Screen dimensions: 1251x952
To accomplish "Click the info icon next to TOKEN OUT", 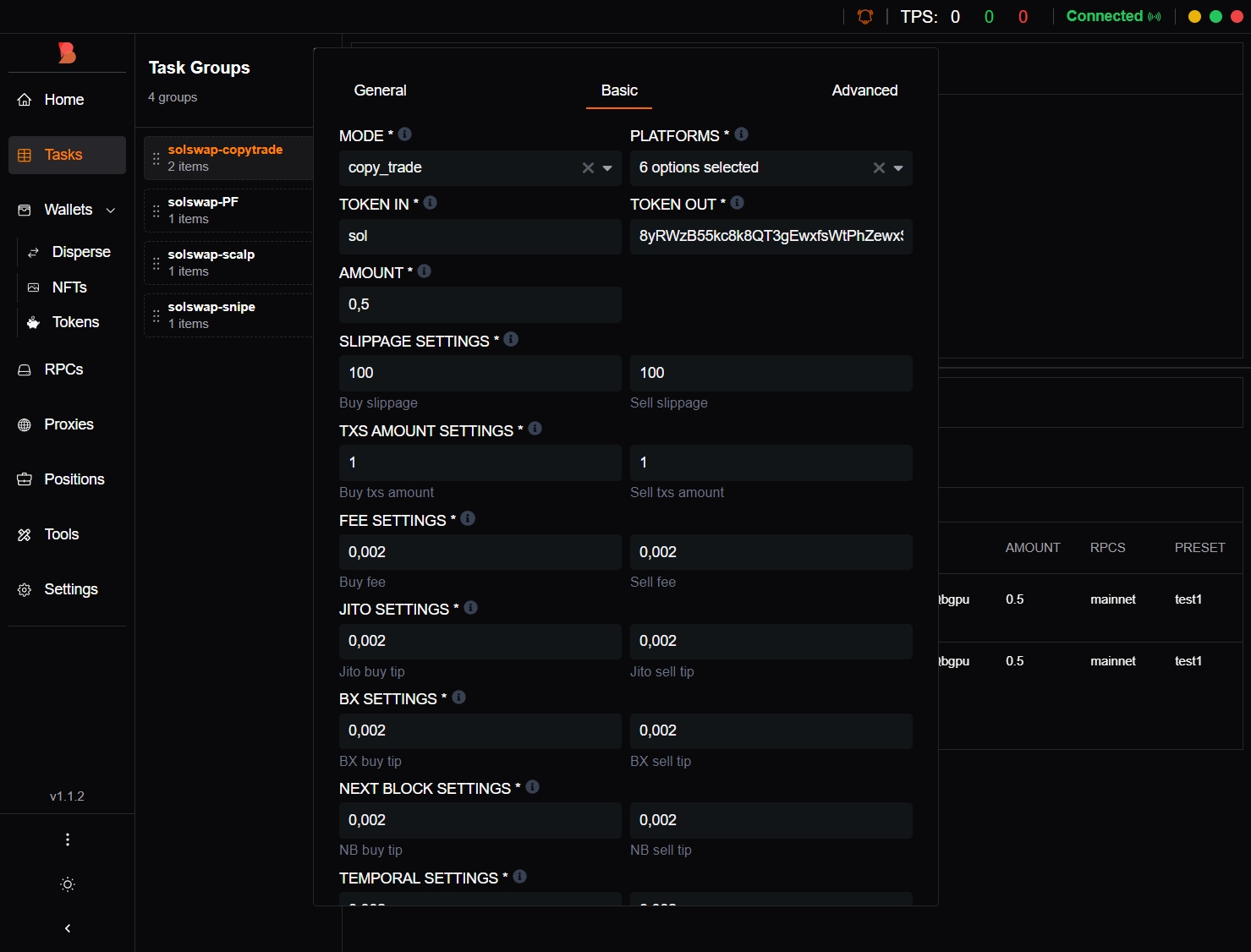I will pyautogui.click(x=737, y=203).
